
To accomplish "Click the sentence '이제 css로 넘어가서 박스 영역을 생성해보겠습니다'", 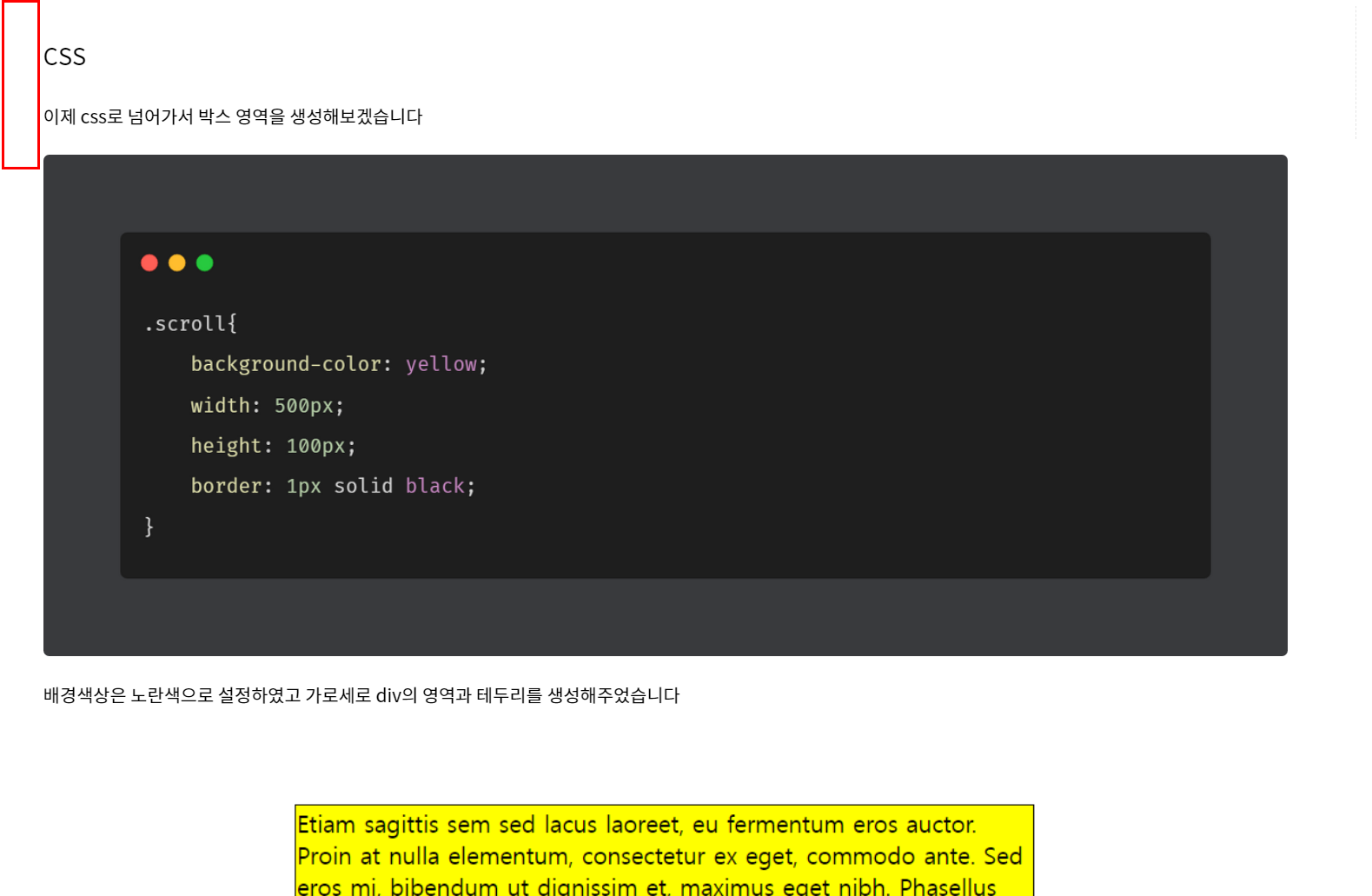I will [x=233, y=116].
